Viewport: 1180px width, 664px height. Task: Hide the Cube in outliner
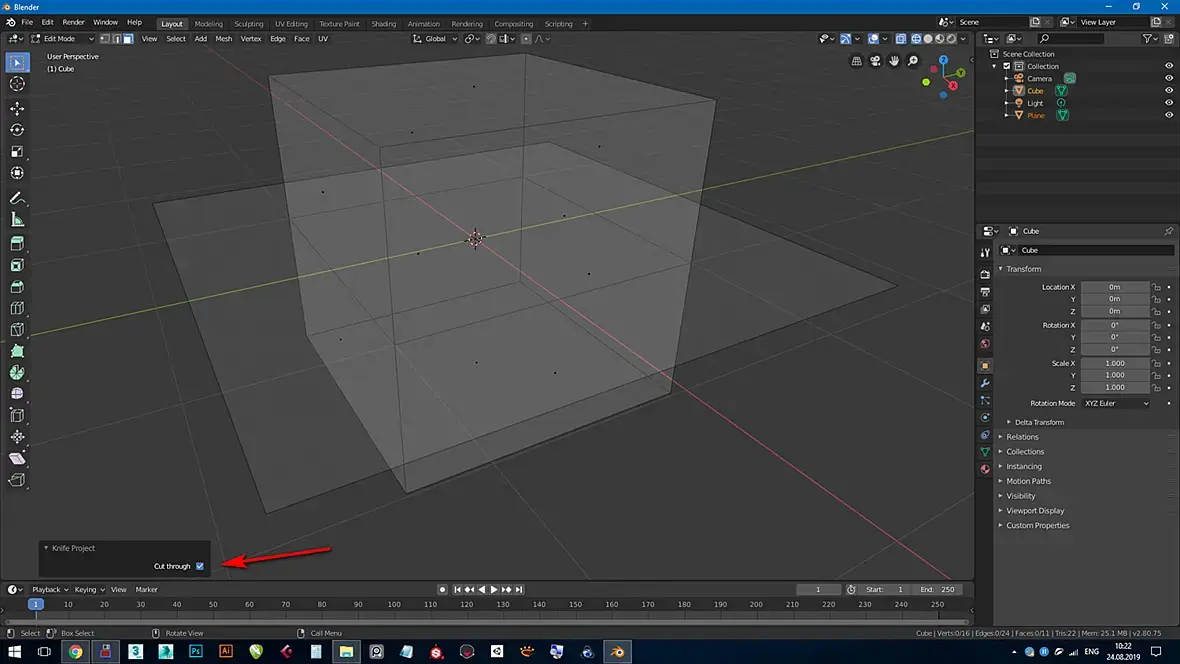[x=1168, y=91]
